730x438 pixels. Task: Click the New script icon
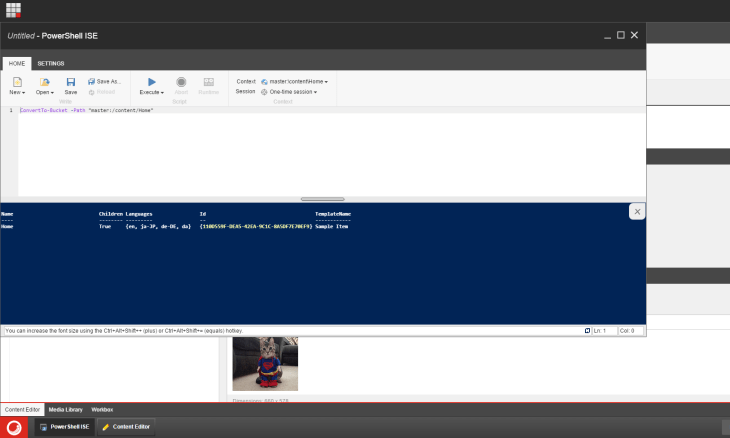(x=17, y=82)
